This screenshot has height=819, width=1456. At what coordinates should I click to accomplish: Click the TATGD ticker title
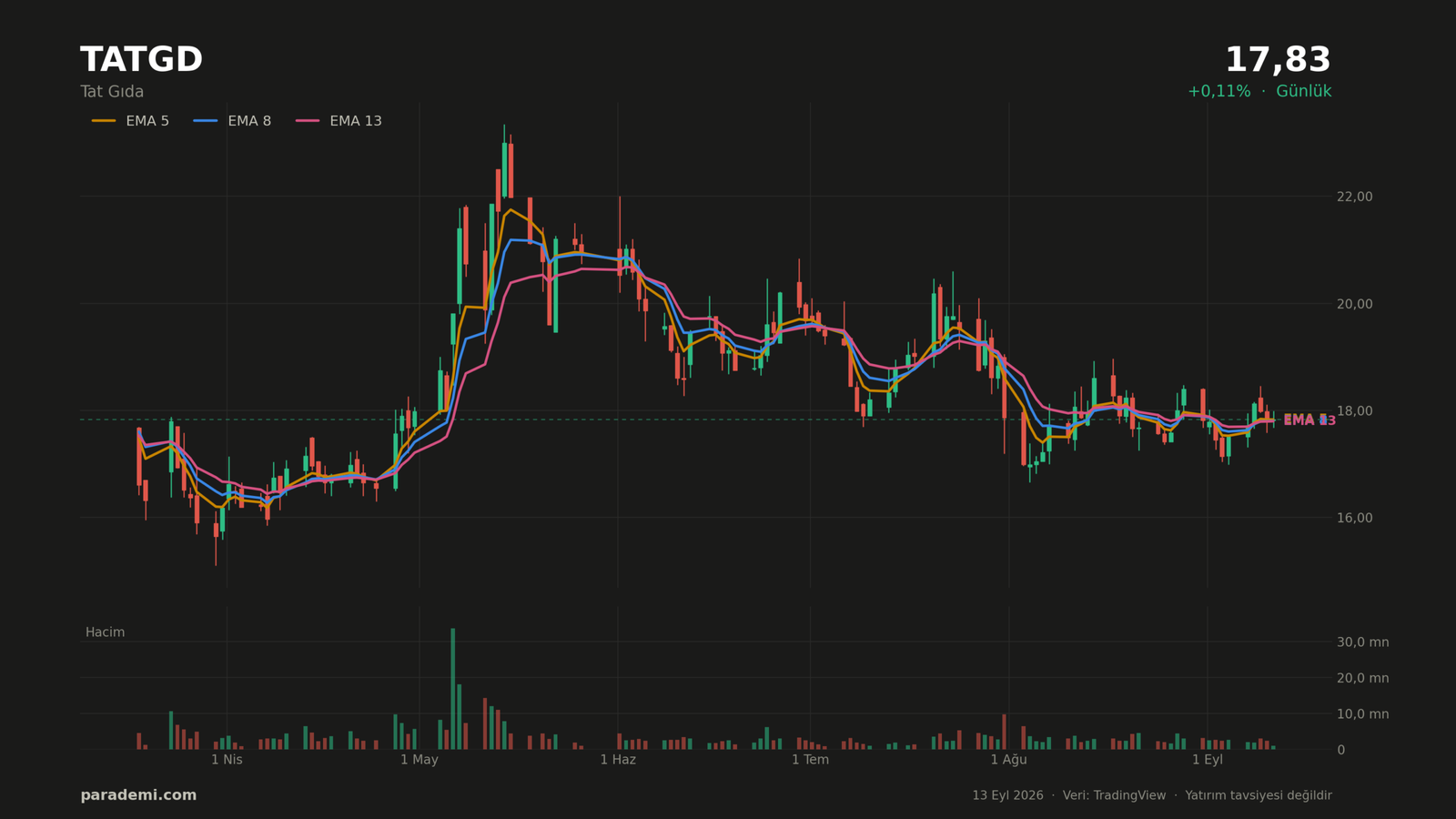141,60
